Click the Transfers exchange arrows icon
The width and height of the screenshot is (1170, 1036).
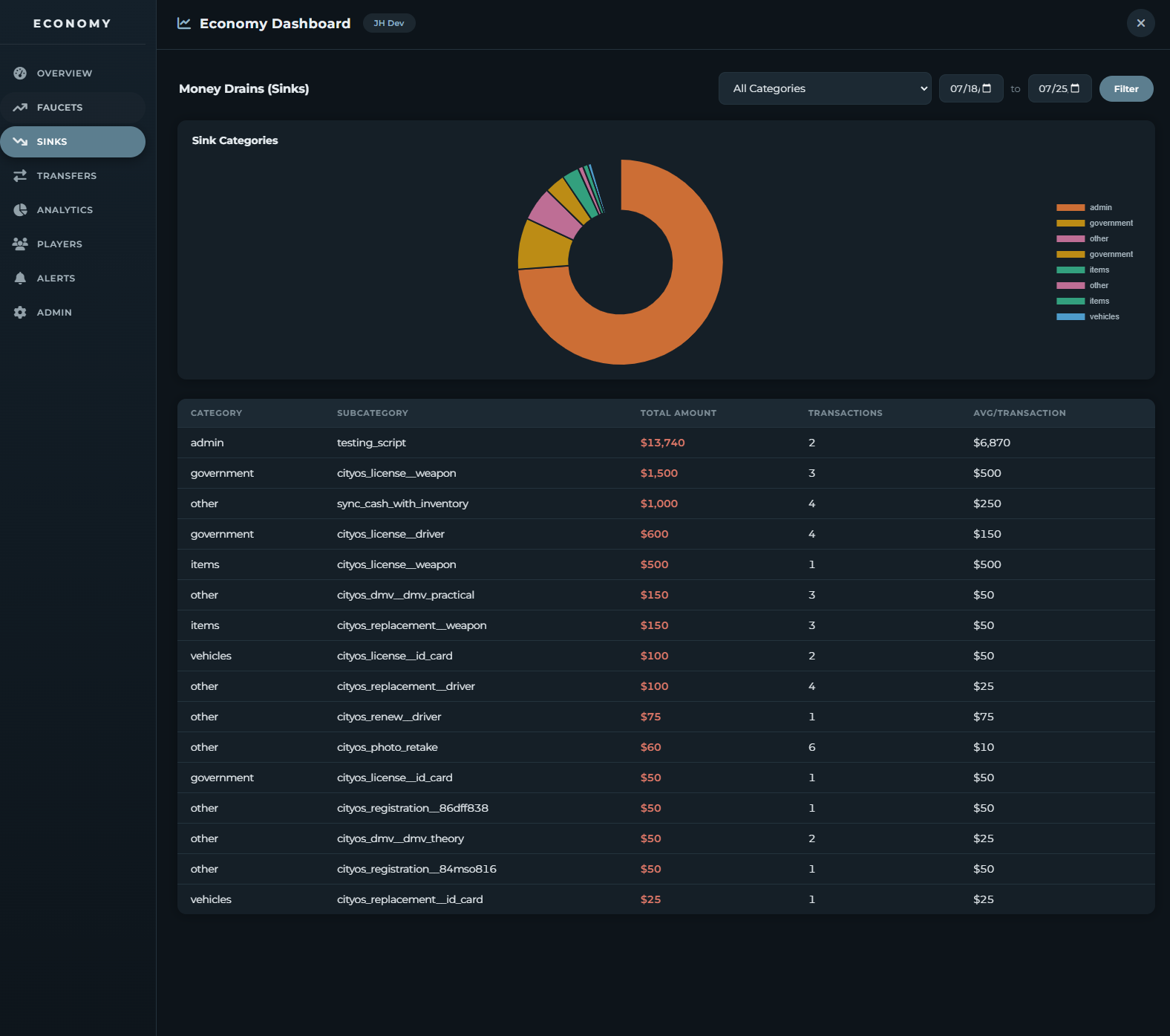20,175
